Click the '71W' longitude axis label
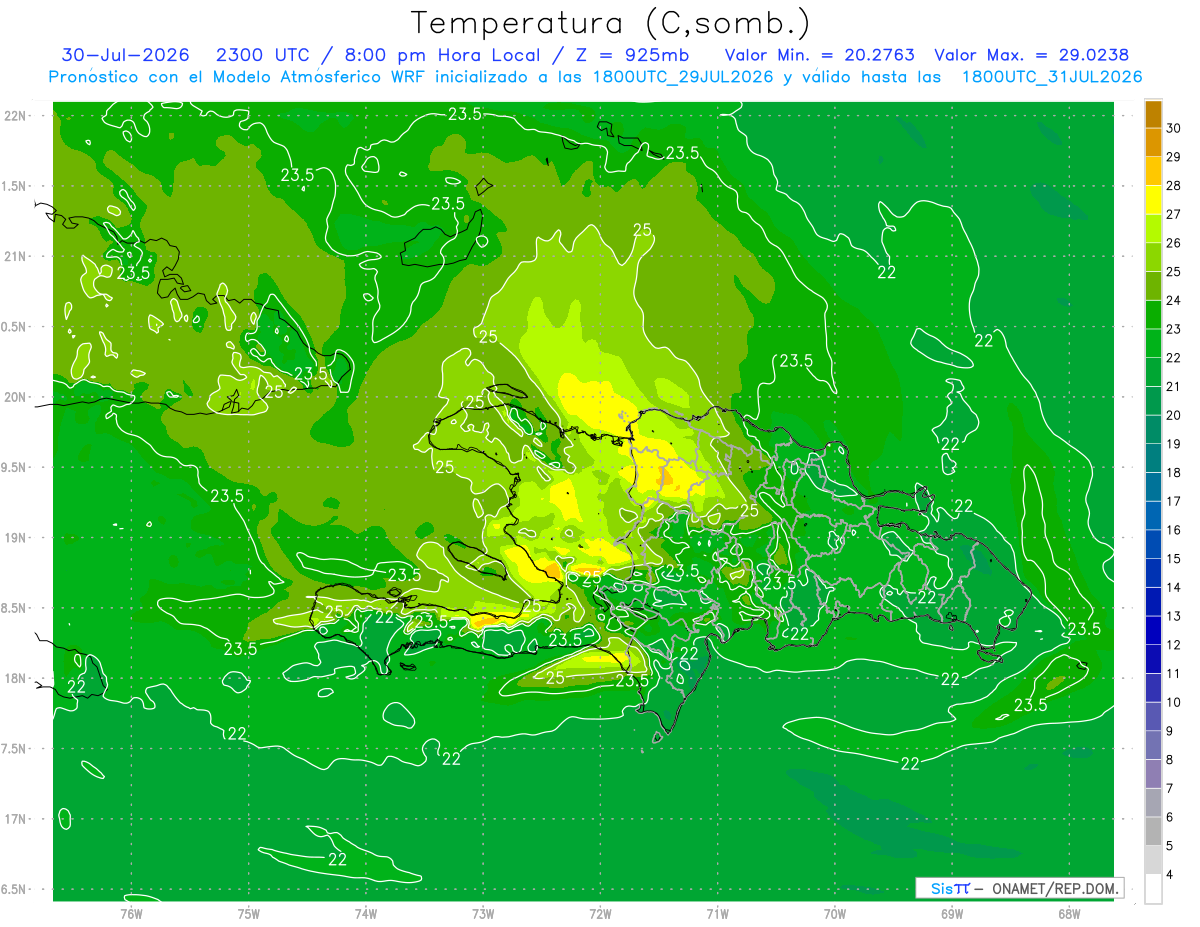Viewport: 1200px width, 927px height. coord(717,913)
